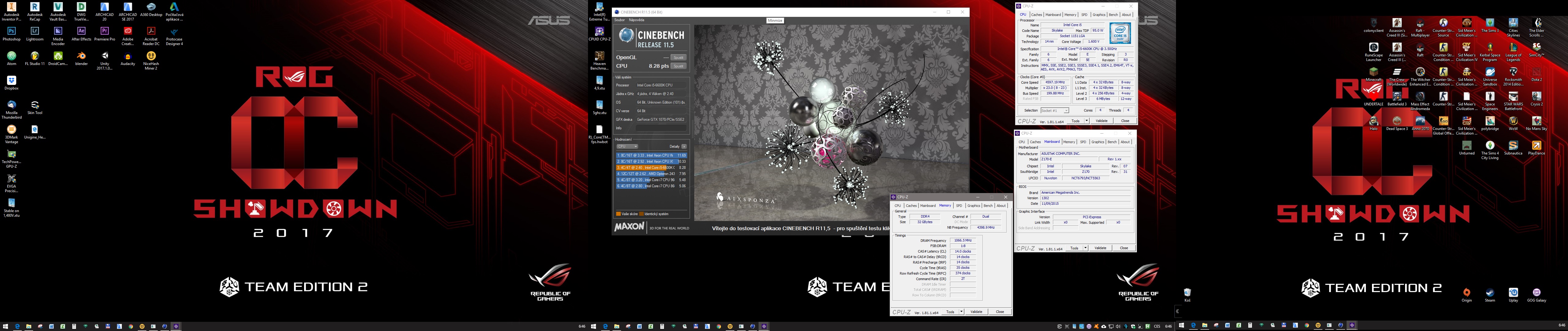The width and height of the screenshot is (1568, 331).
Task: Select the Minecraft desktop icon
Action: [x=1374, y=74]
